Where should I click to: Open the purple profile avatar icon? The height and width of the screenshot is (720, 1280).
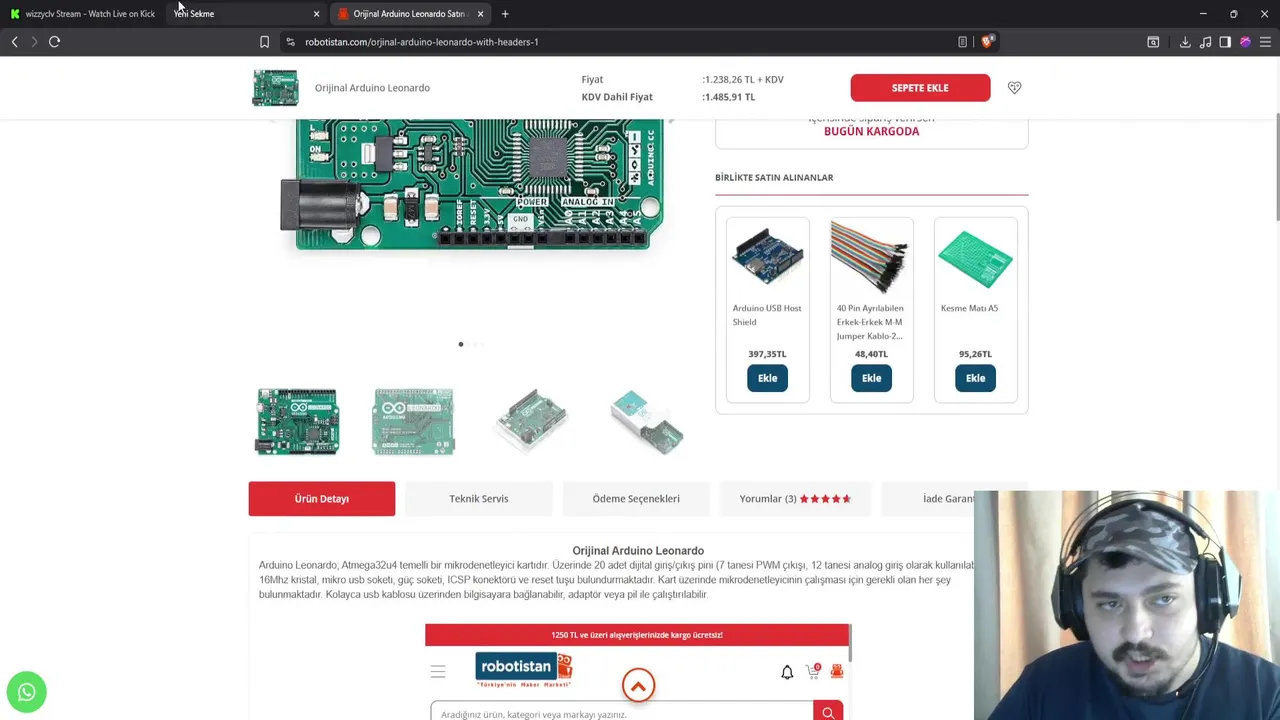pyautogui.click(x=1245, y=42)
